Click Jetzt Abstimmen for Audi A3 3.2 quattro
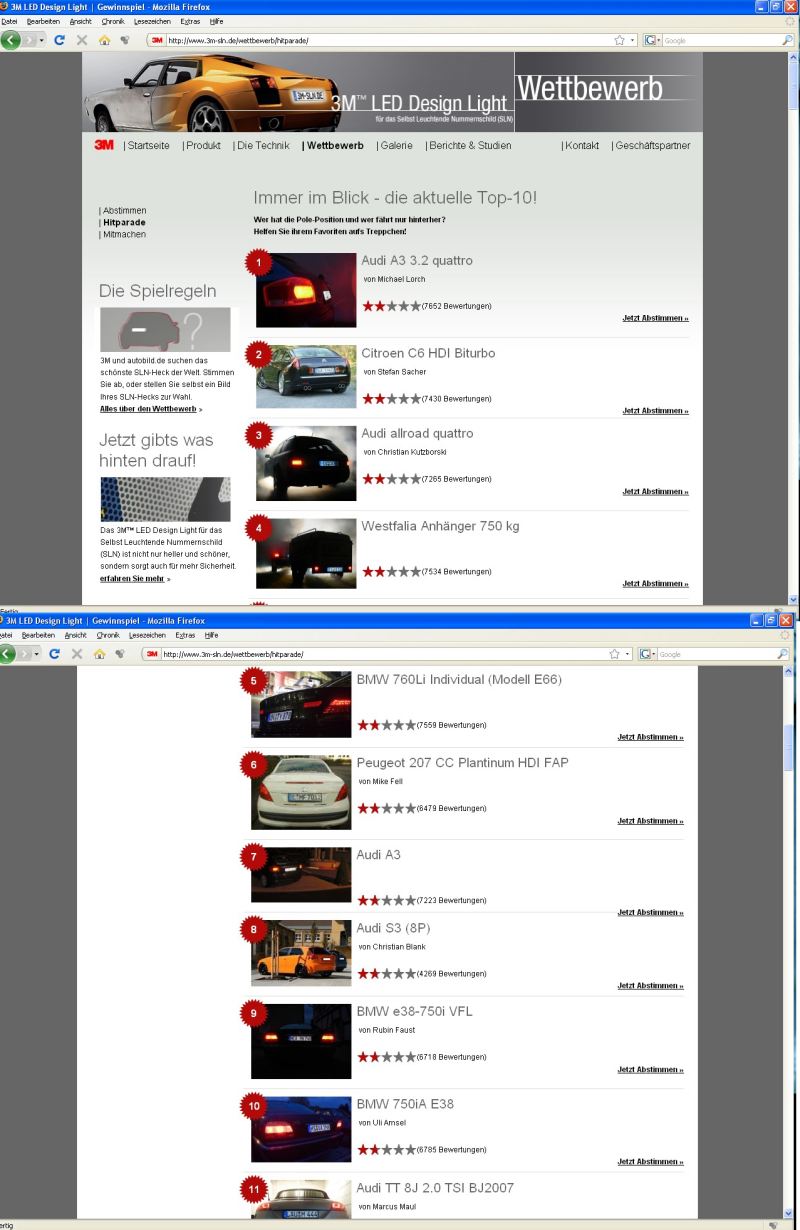 (655, 318)
